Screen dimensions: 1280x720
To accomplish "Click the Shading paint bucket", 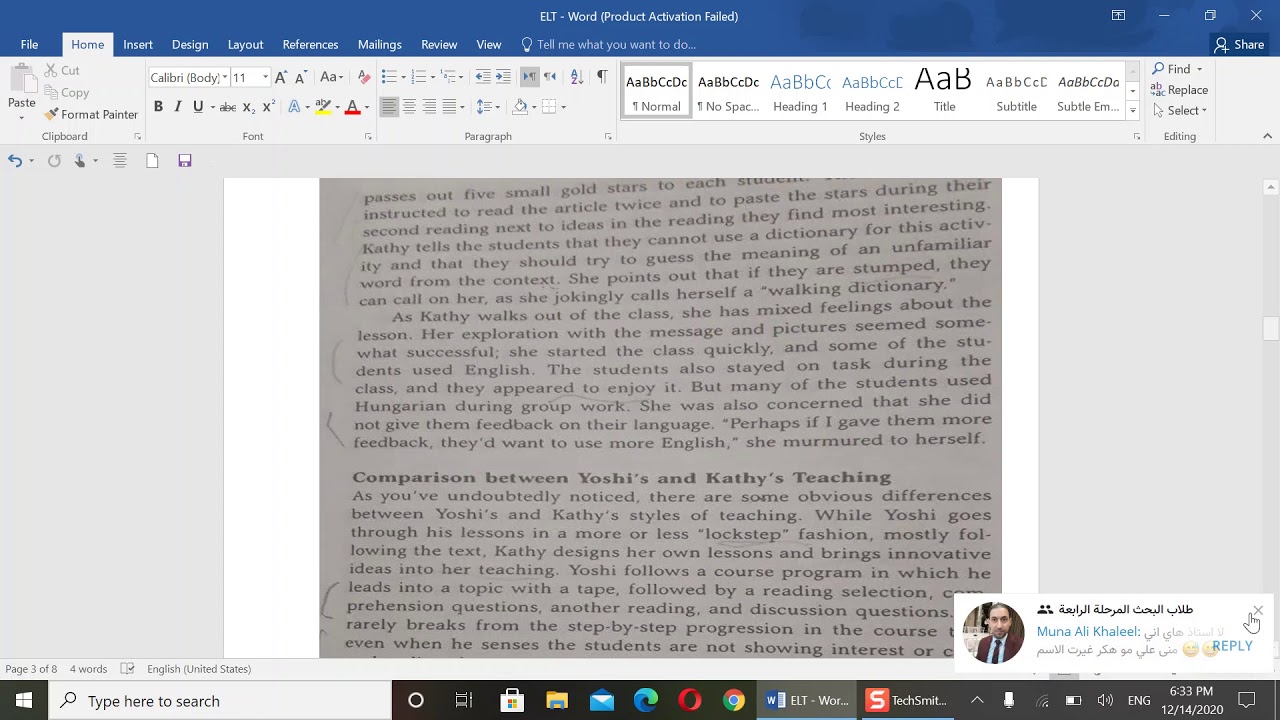I will [x=520, y=107].
